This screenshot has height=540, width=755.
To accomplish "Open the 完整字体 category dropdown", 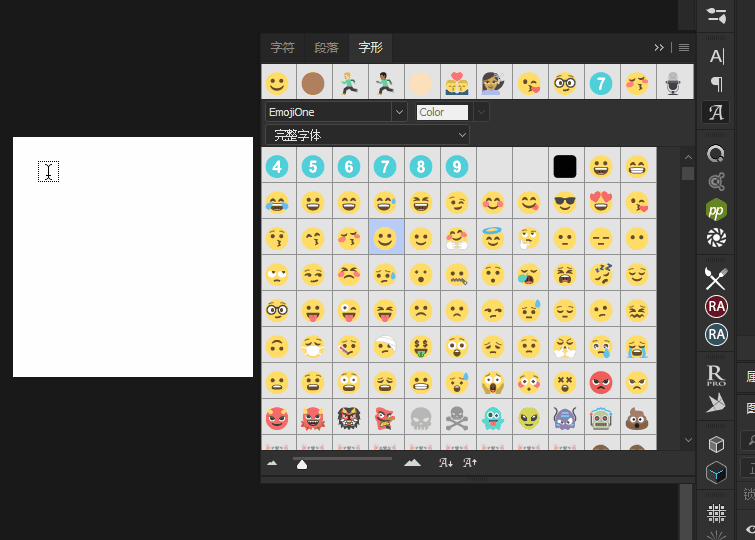I will click(x=367, y=135).
